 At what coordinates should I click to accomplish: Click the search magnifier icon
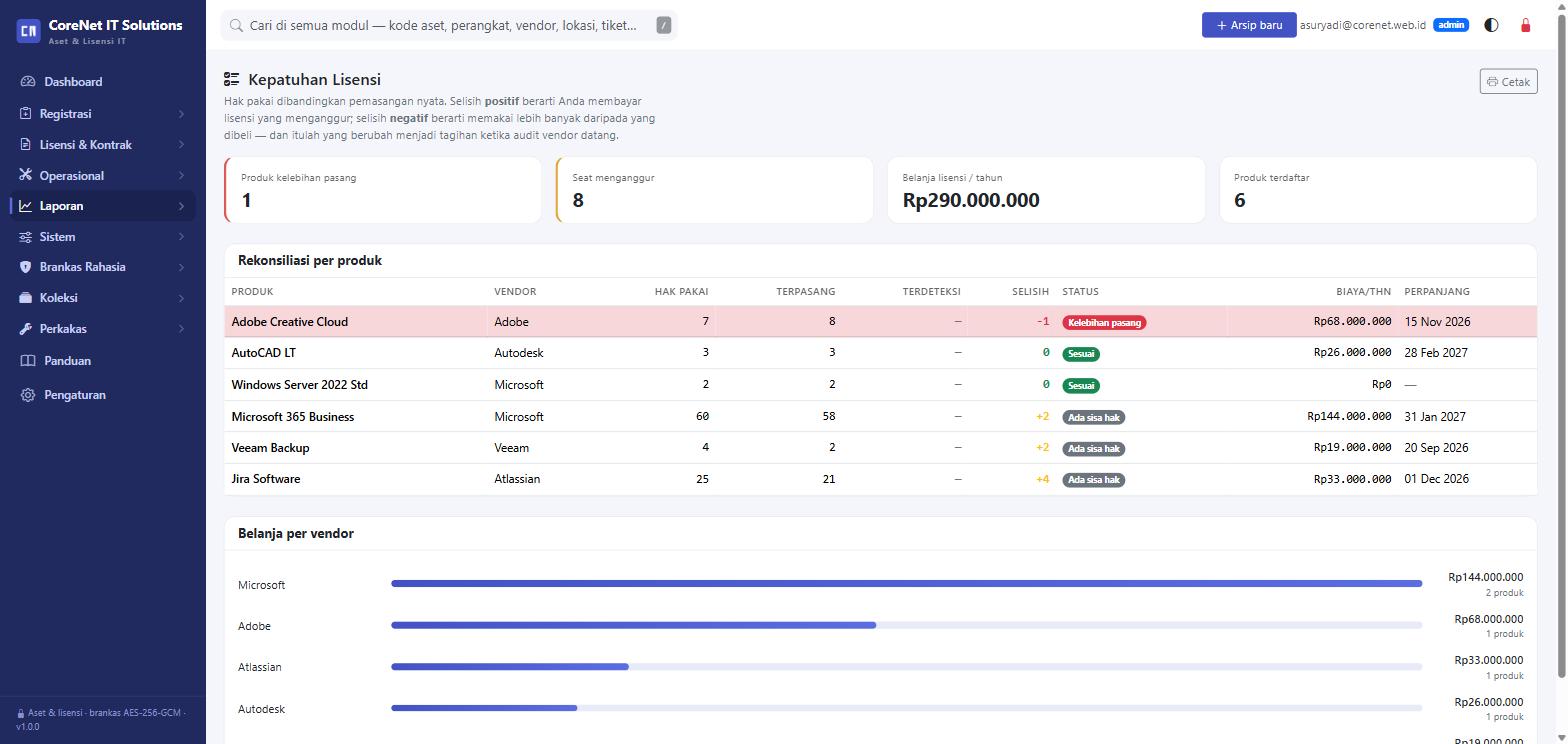coord(237,26)
